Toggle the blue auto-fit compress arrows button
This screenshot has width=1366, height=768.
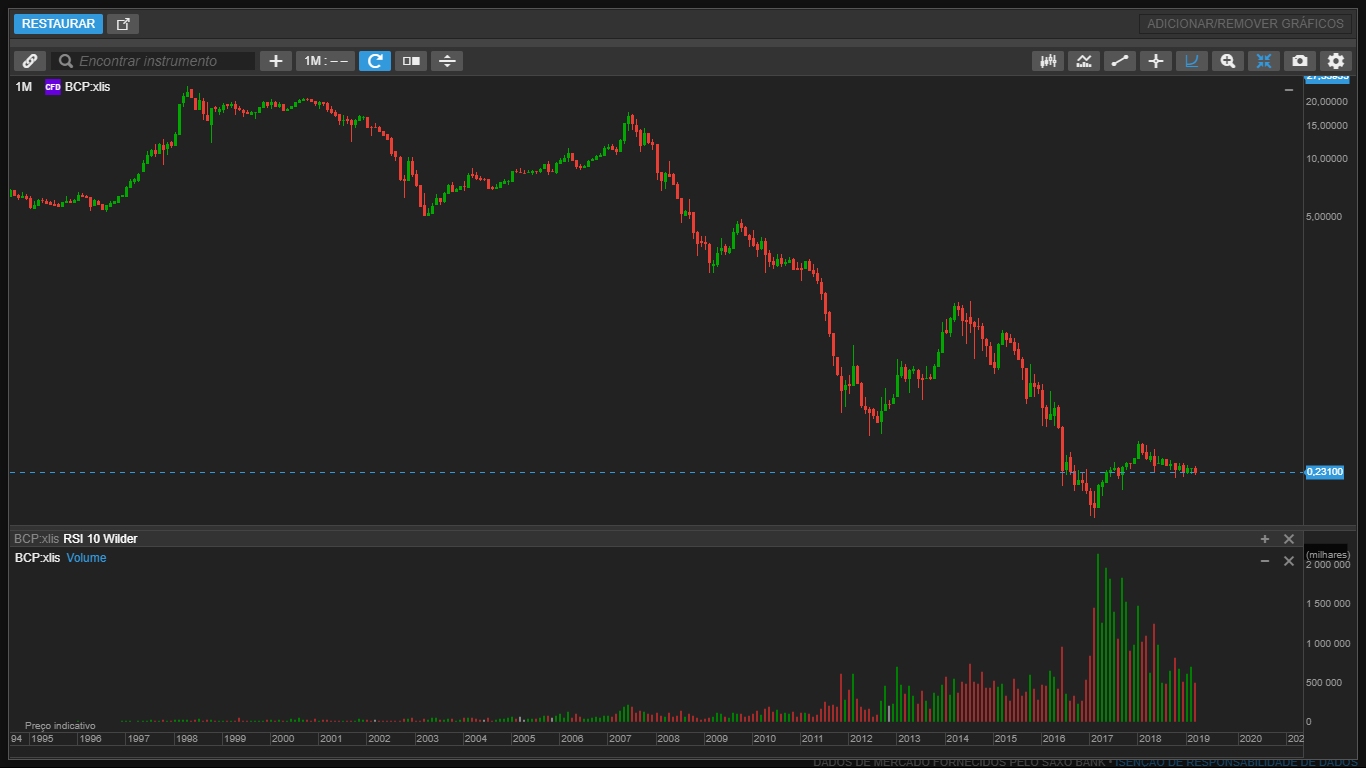click(x=1263, y=61)
